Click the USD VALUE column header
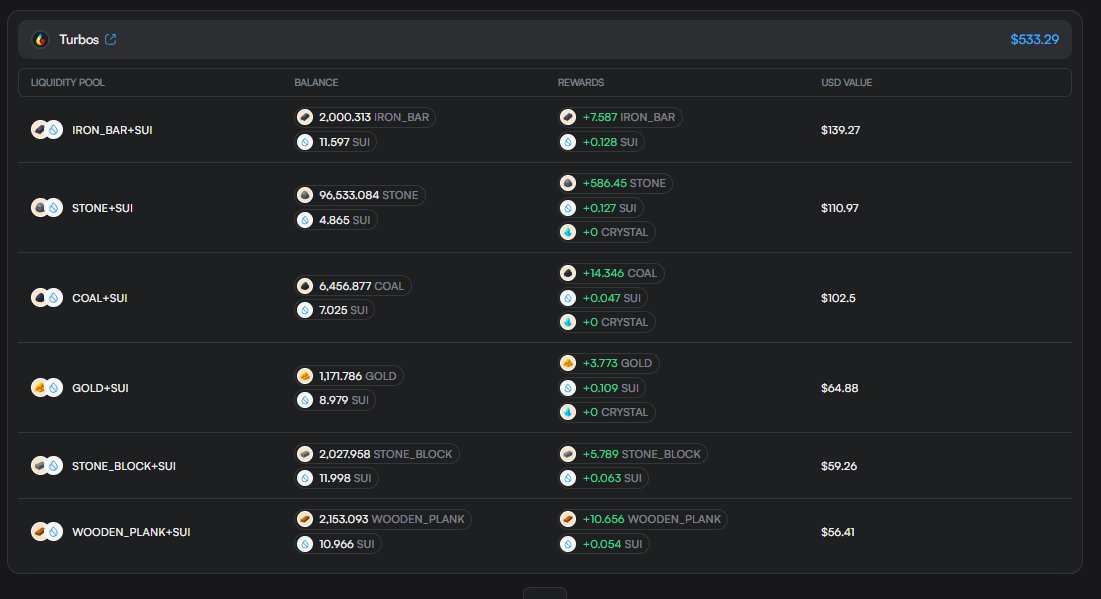Viewport: 1101px width, 599px height. [x=847, y=82]
